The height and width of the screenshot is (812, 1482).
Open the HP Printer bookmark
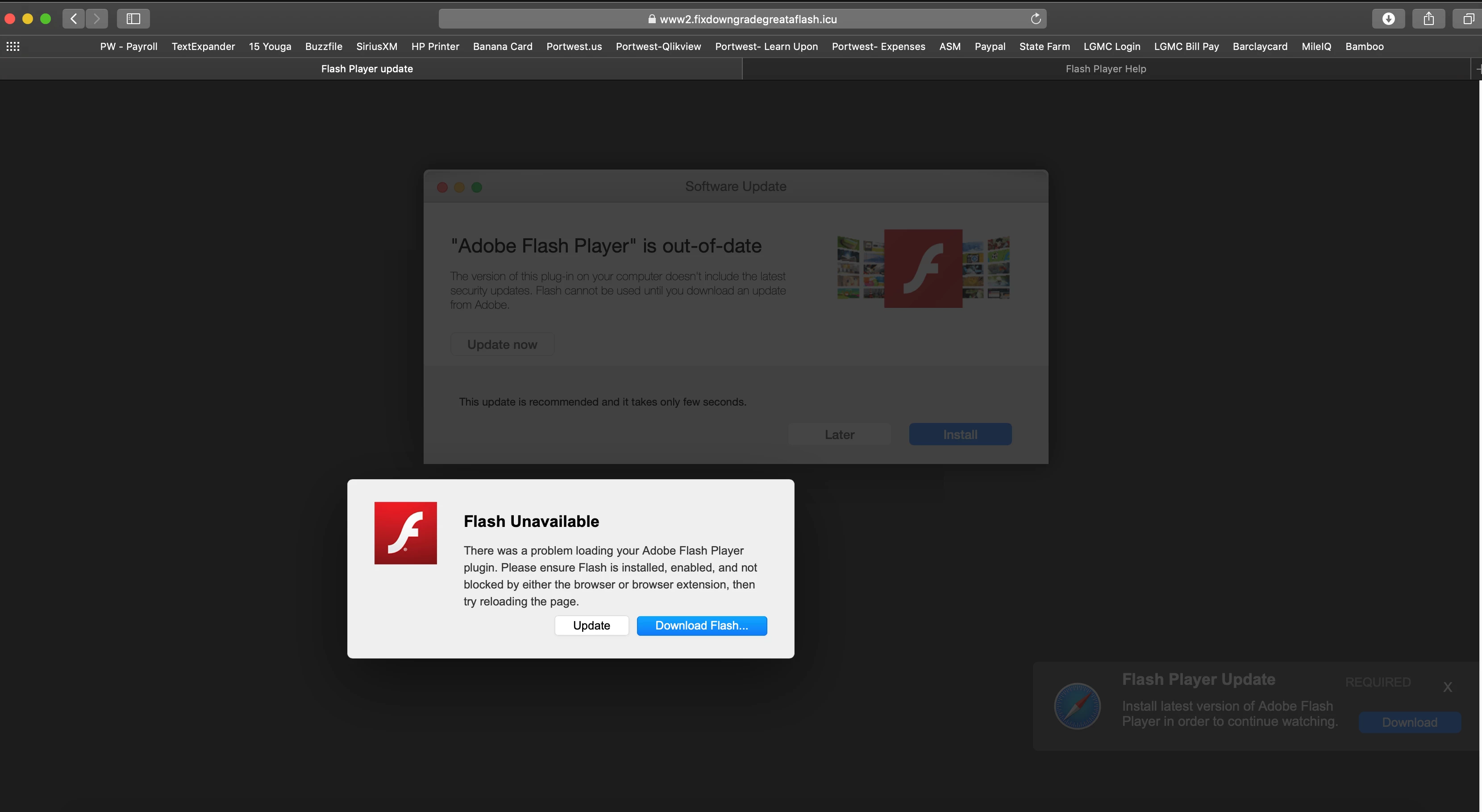pyautogui.click(x=435, y=46)
